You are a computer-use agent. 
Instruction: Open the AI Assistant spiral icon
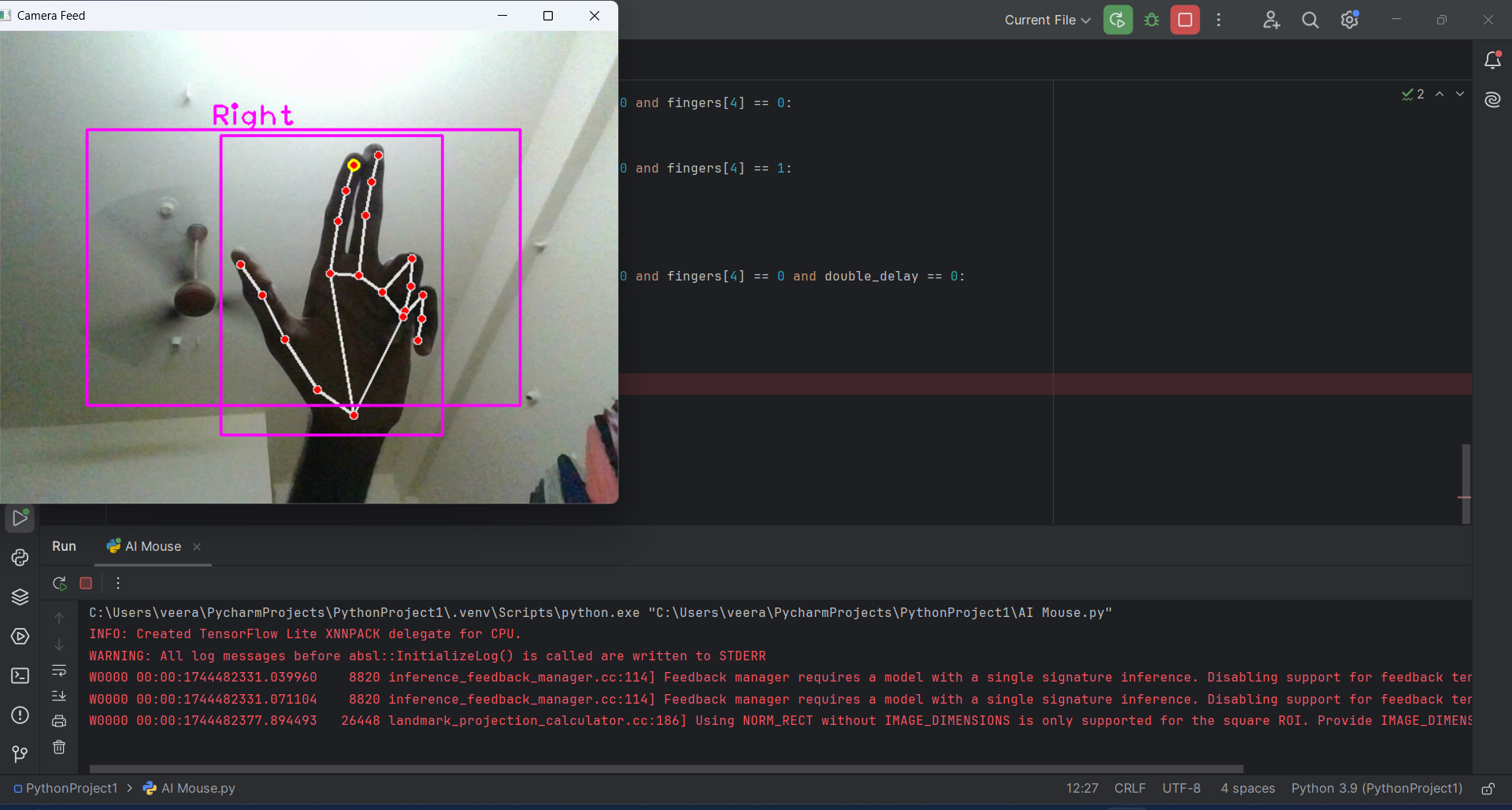pyautogui.click(x=1492, y=99)
